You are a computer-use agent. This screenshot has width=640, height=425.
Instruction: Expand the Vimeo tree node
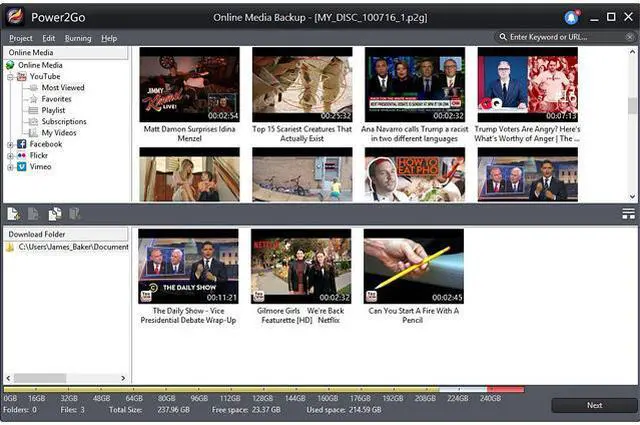10,167
